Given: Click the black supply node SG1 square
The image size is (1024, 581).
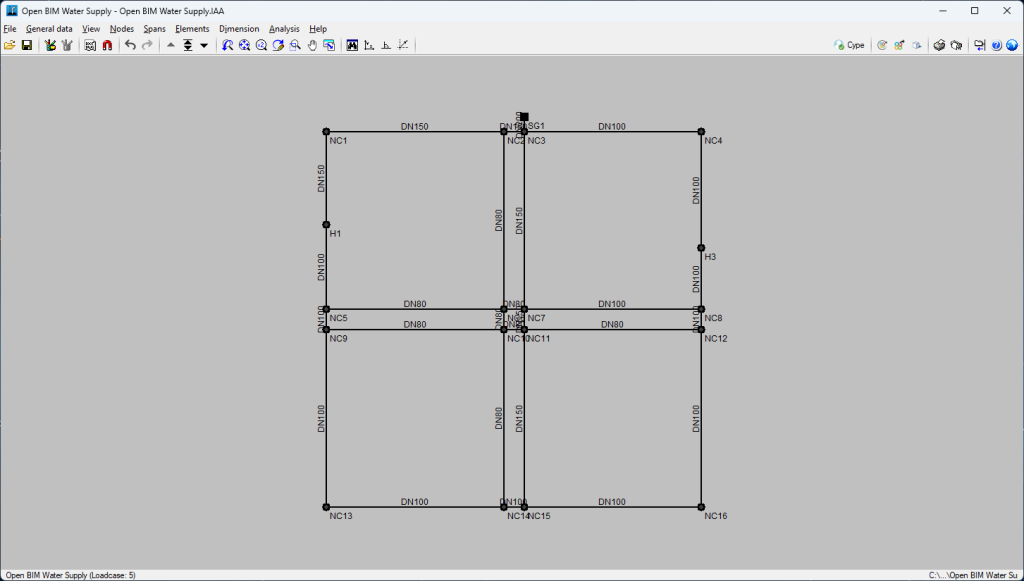Looking at the screenshot, I should (x=524, y=117).
